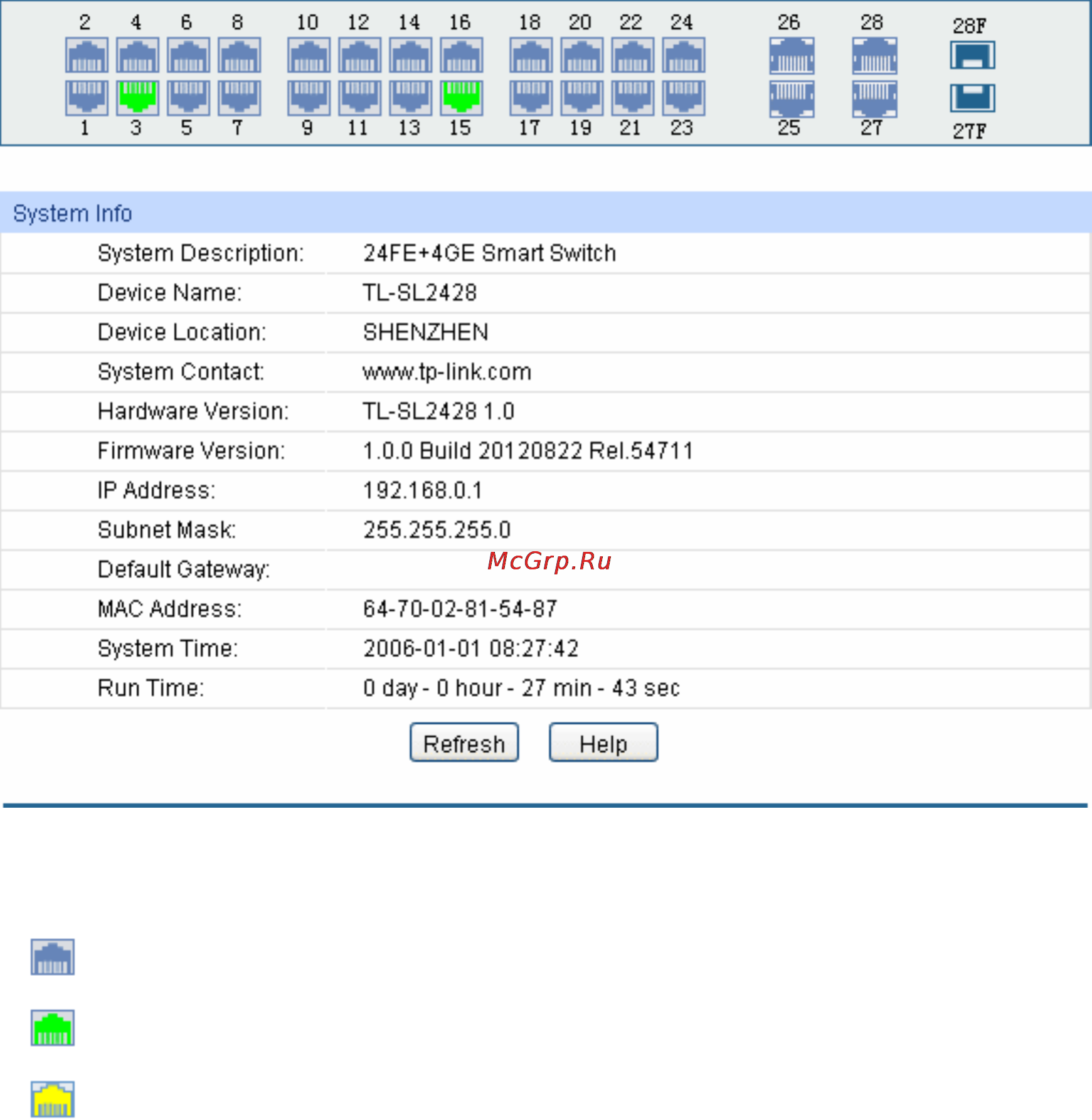Screen dimensions: 1092x1120
Task: Click port 23 icon
Action: point(683,98)
